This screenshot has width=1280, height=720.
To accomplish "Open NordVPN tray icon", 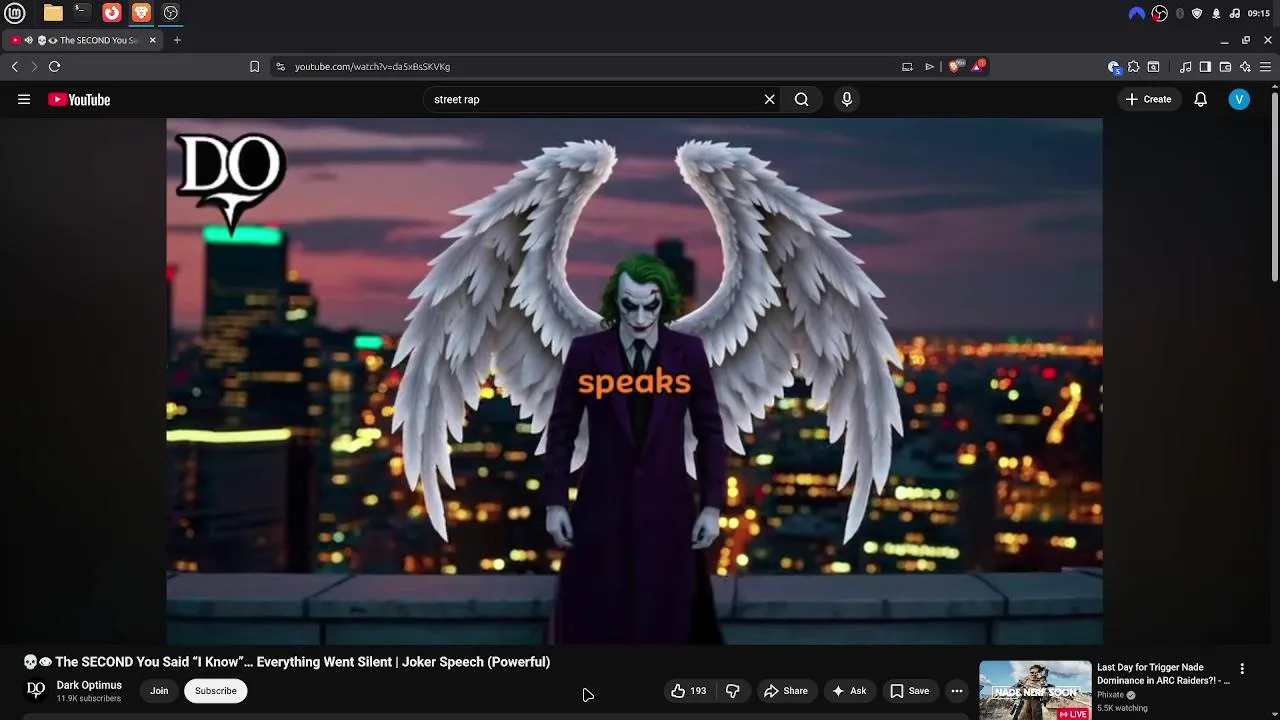I will point(1137,13).
